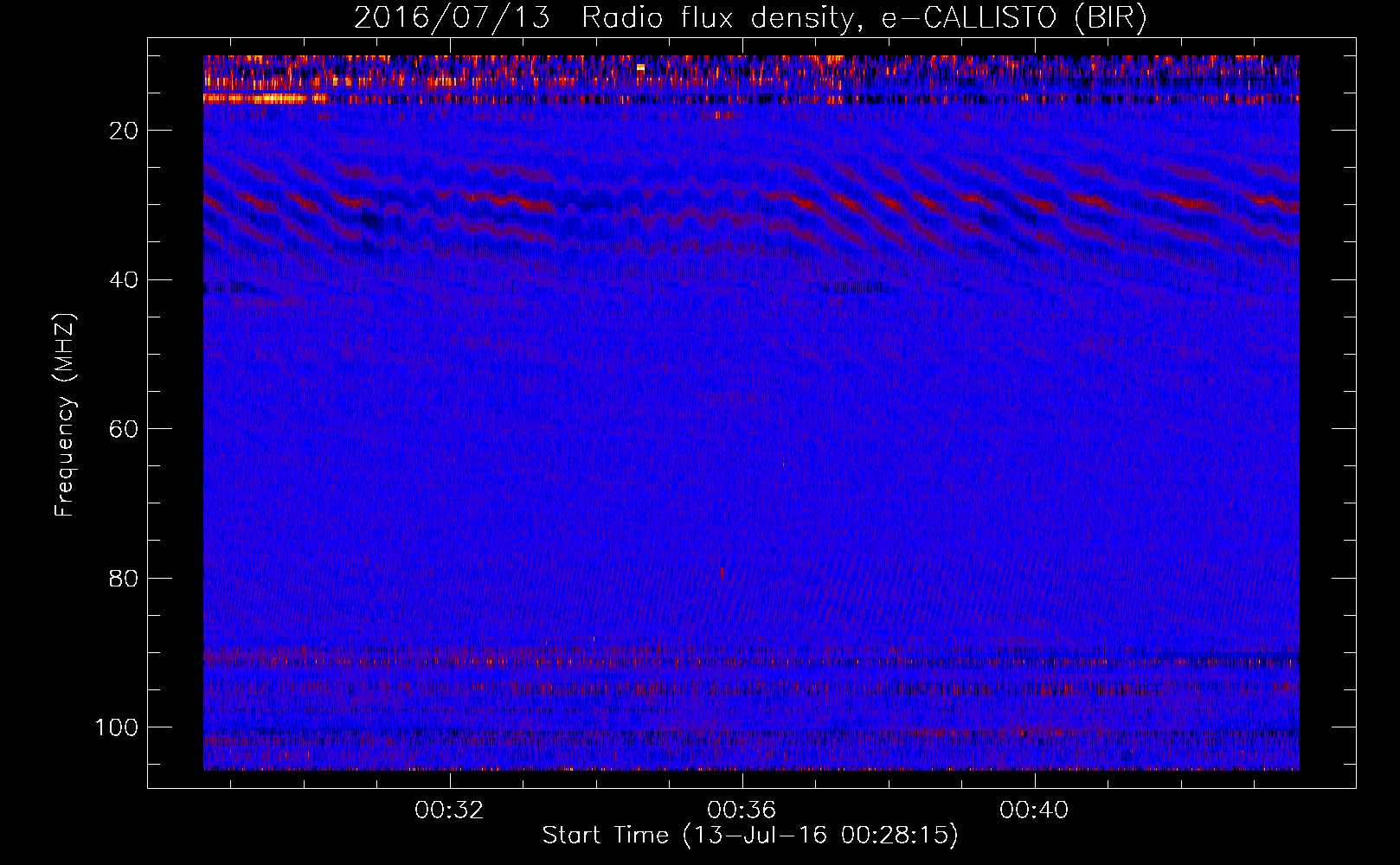The height and width of the screenshot is (865, 1400).
Task: Click the 40 frequency tick label
Action: [x=125, y=279]
